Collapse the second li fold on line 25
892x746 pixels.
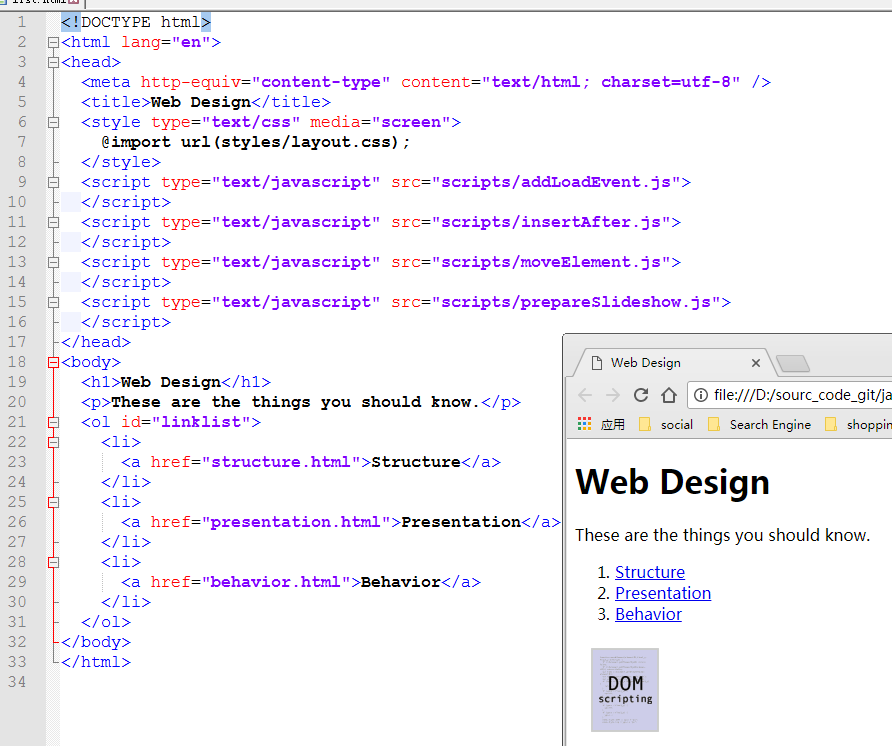[53, 502]
